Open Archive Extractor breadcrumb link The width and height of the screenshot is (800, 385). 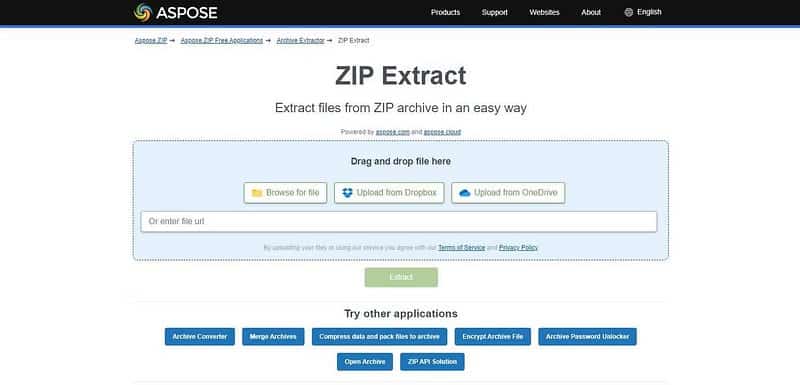click(x=301, y=40)
